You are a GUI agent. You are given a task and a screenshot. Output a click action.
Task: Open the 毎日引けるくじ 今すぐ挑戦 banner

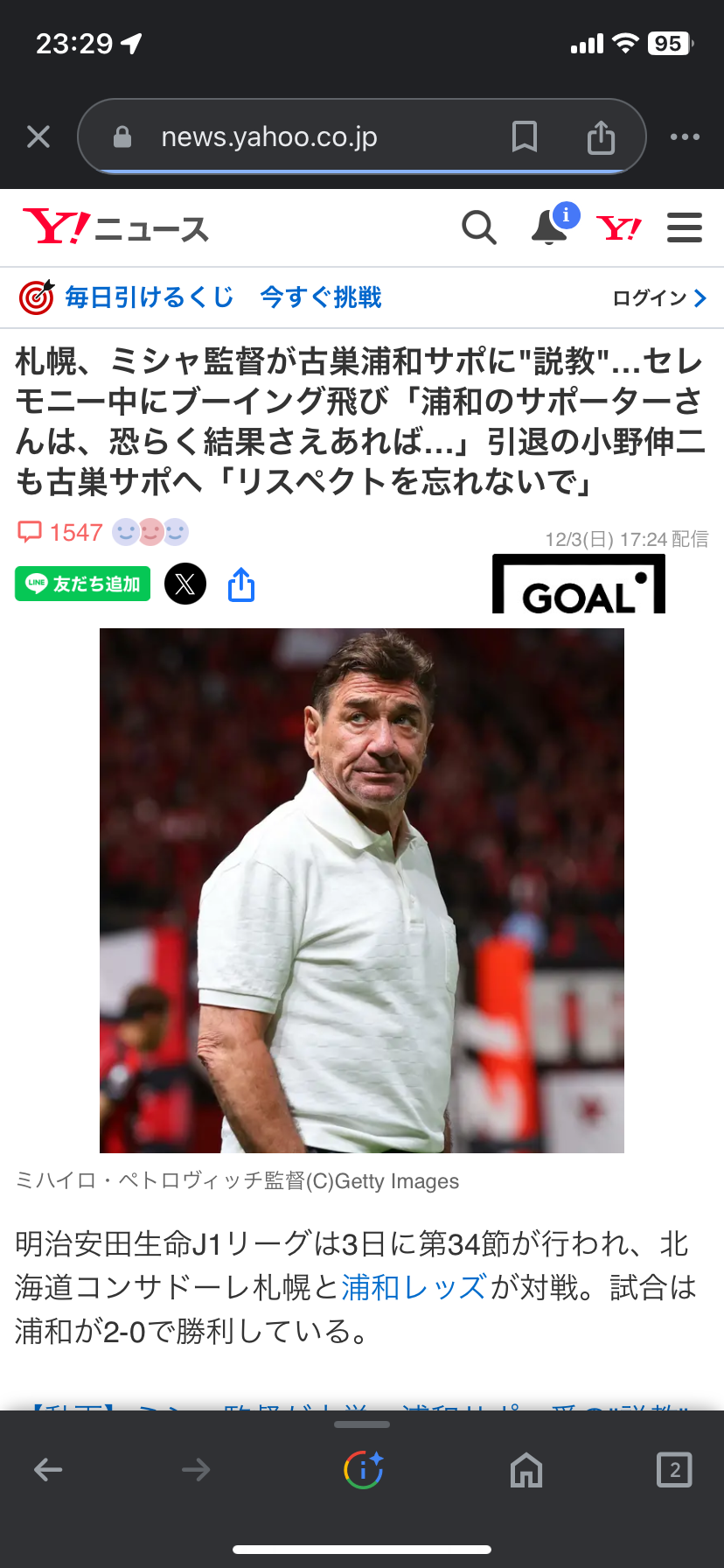[x=201, y=297]
